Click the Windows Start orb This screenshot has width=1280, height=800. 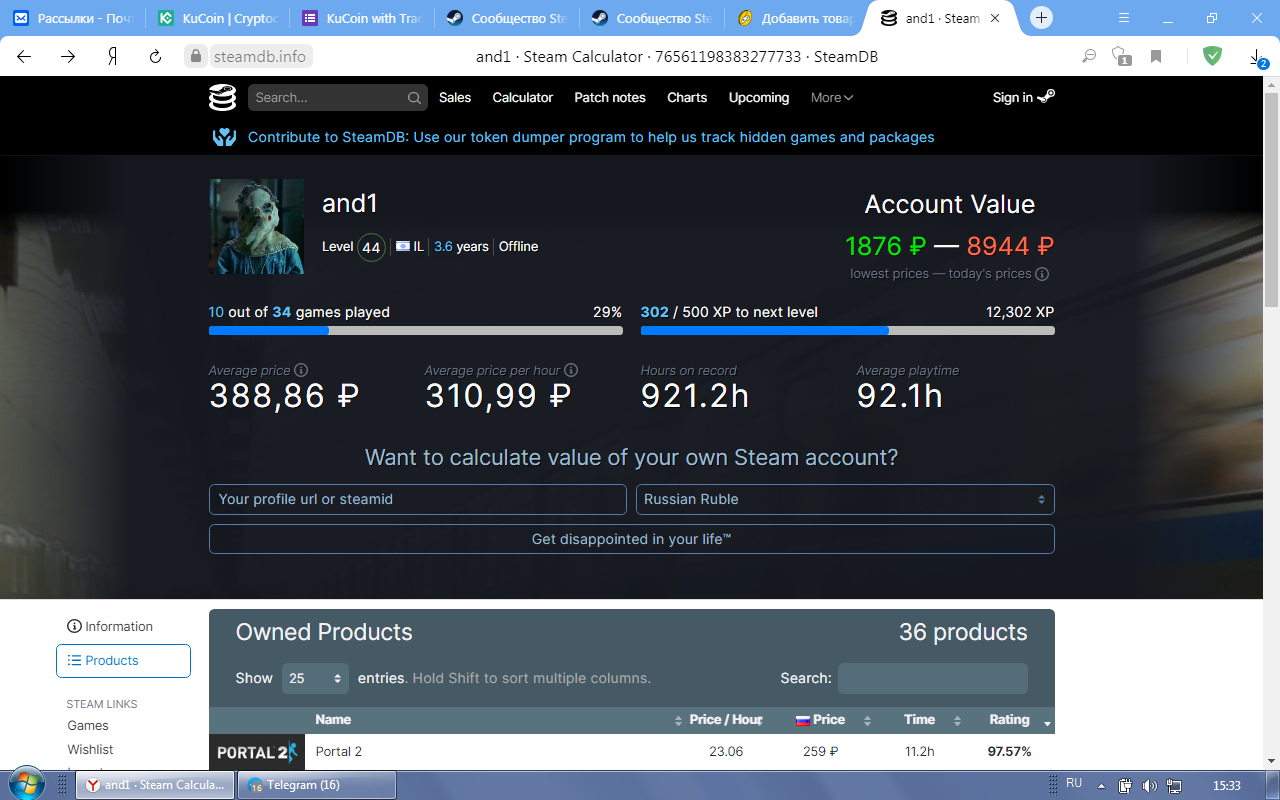[x=25, y=783]
